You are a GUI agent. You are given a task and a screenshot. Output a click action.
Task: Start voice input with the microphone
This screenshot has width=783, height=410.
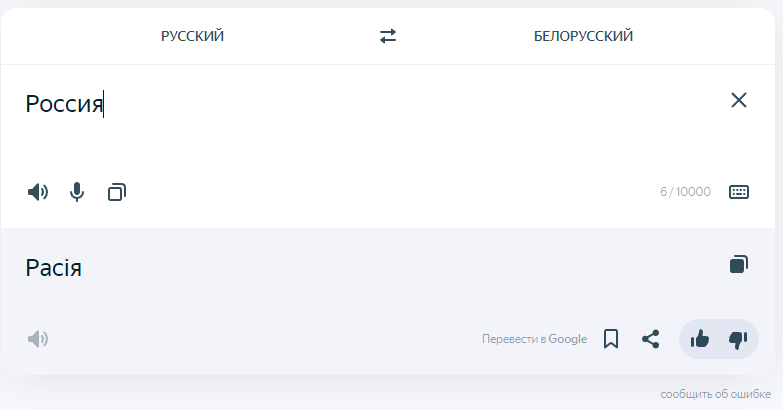click(x=77, y=192)
